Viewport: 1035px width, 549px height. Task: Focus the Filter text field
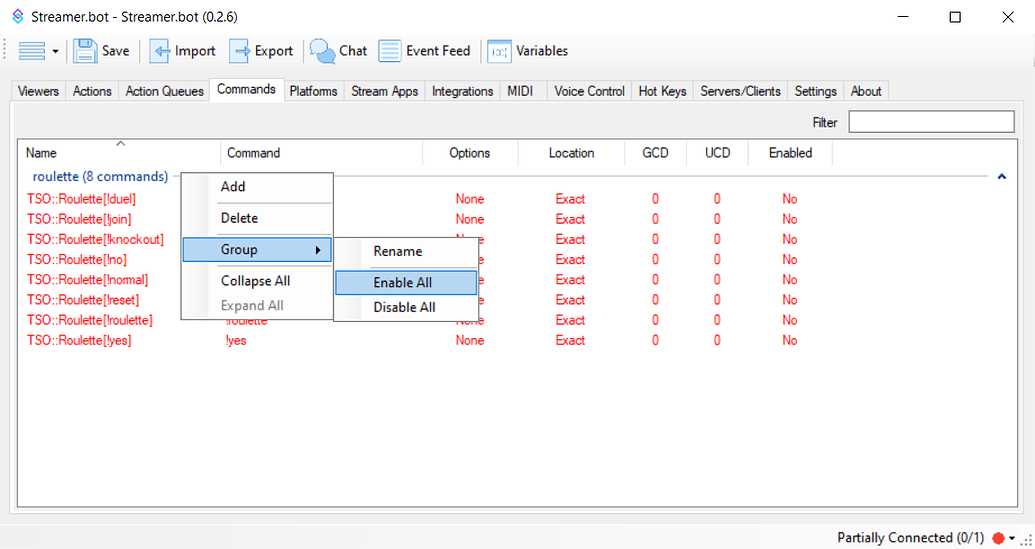(x=931, y=121)
